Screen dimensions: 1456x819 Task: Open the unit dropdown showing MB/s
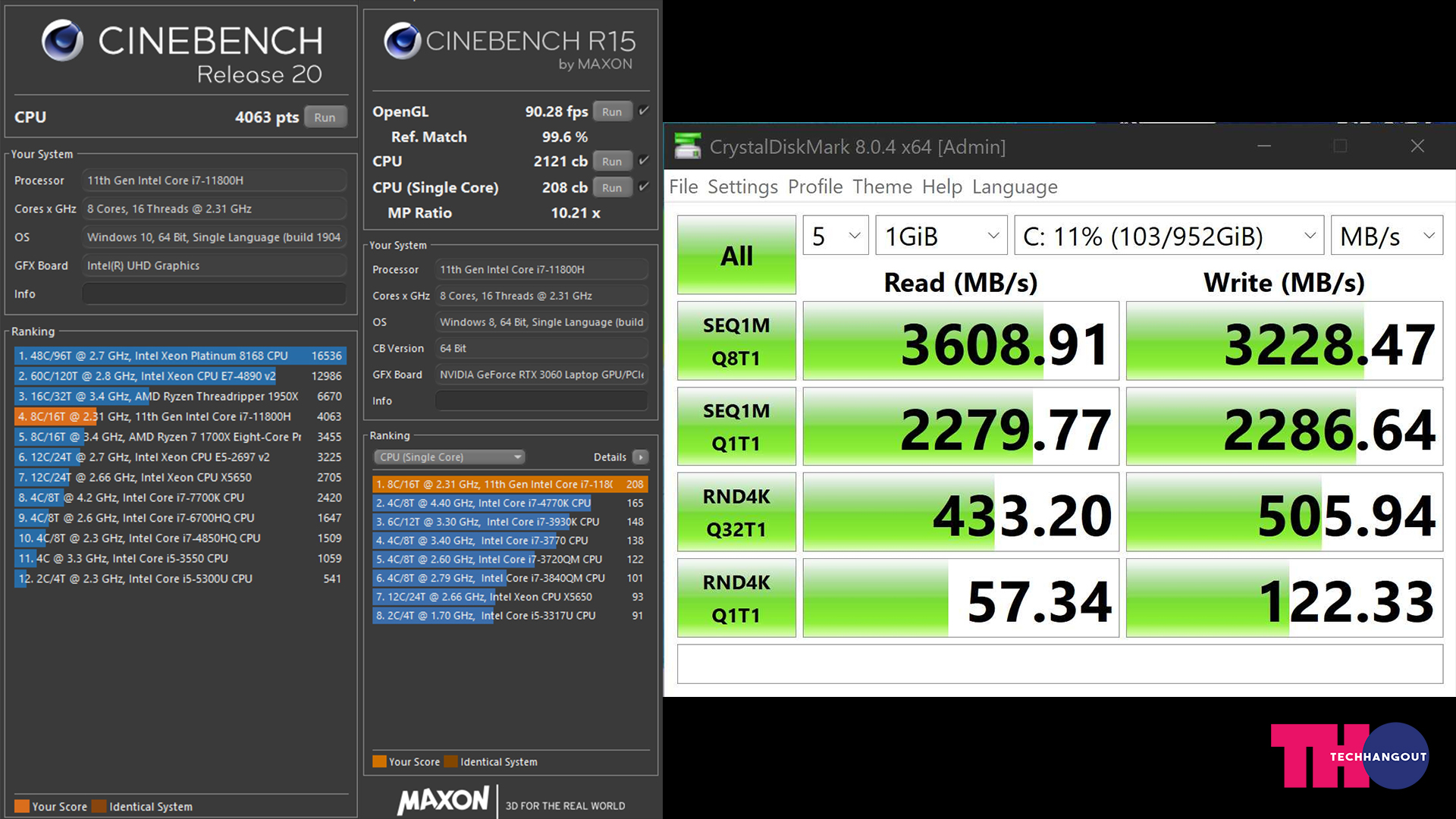tap(1387, 236)
